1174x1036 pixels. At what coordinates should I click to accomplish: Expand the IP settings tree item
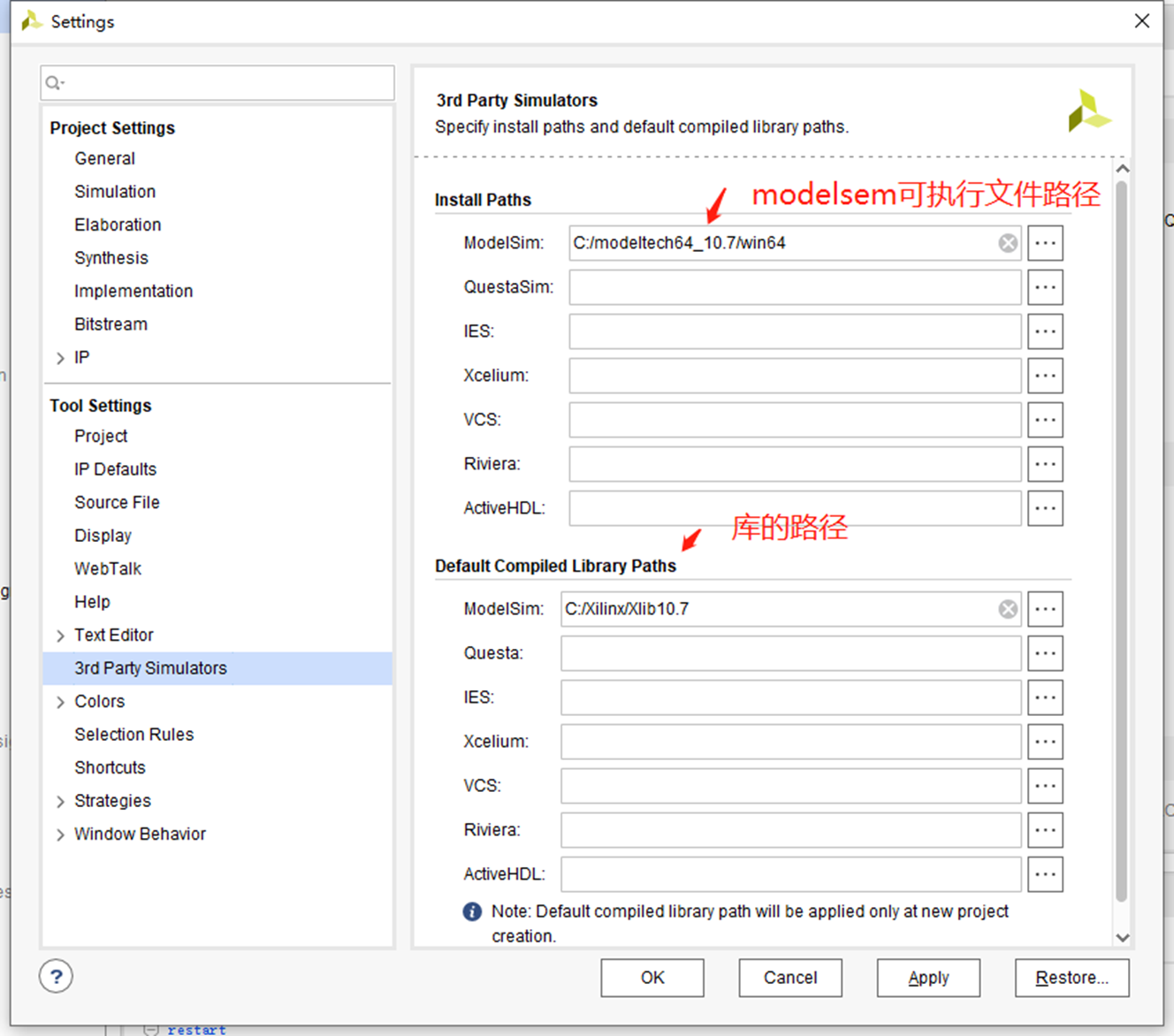click(59, 357)
